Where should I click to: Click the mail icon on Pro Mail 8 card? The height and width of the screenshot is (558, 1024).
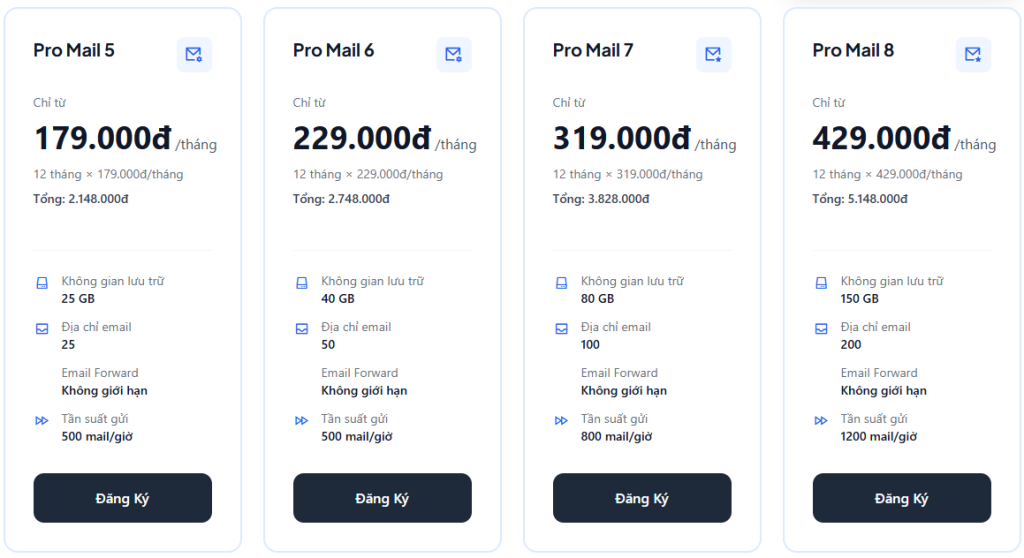coord(973,54)
